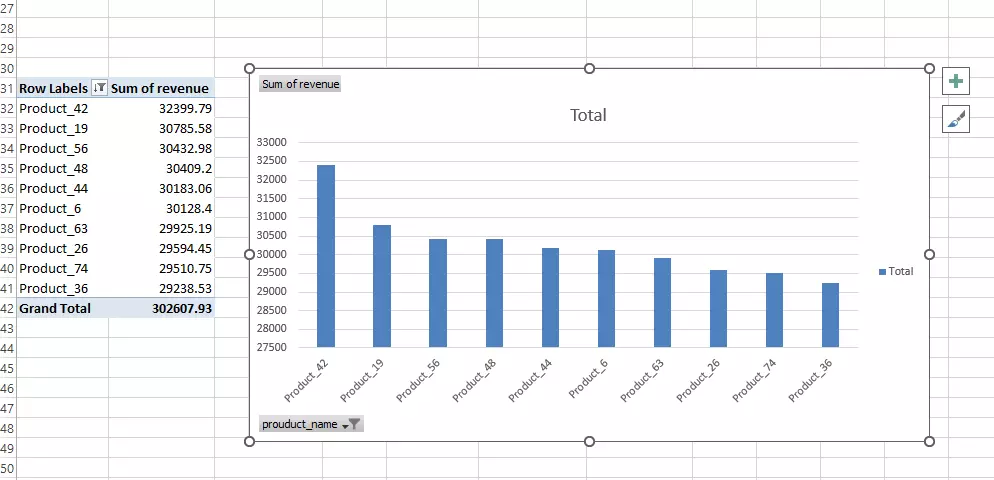Select cell Product_42 in pivot table
The width and height of the screenshot is (994, 480).
(63, 108)
